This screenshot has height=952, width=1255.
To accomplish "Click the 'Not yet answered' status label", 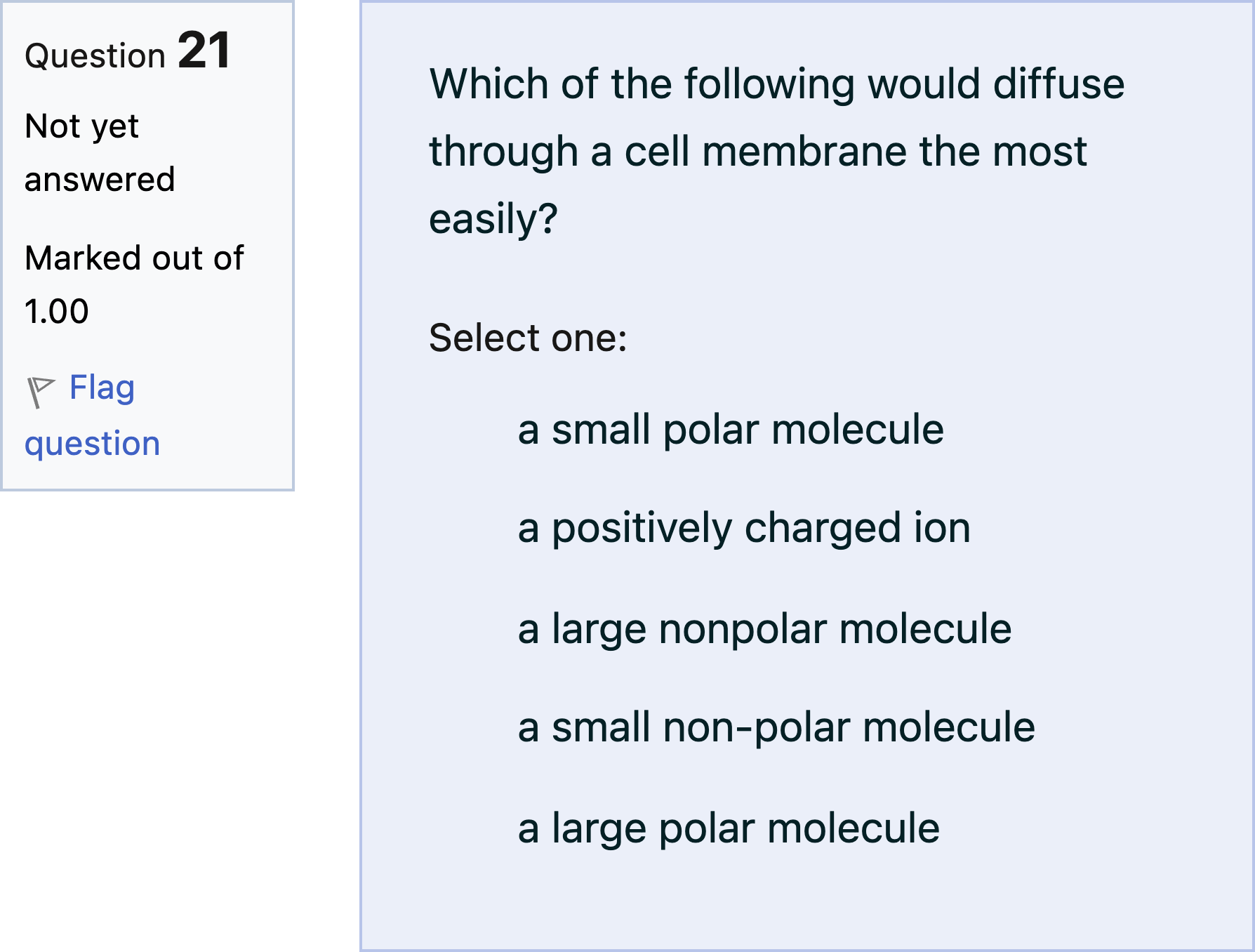I will (x=98, y=151).
